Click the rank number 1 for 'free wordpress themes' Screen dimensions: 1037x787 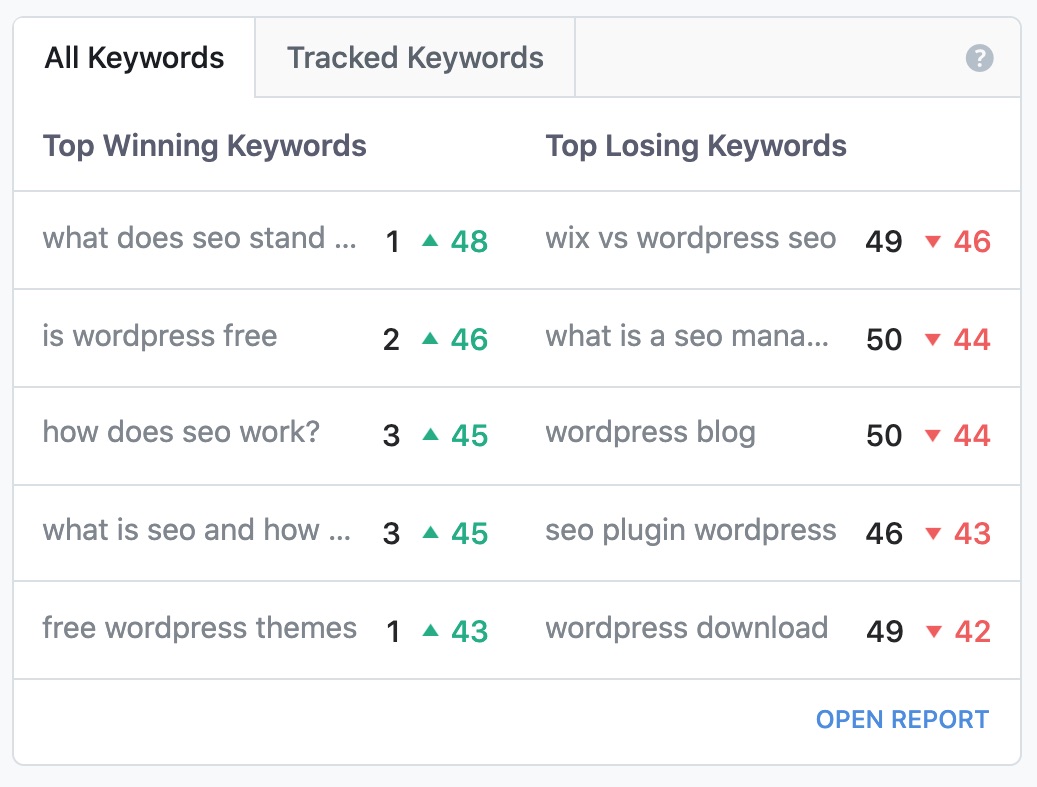click(392, 630)
